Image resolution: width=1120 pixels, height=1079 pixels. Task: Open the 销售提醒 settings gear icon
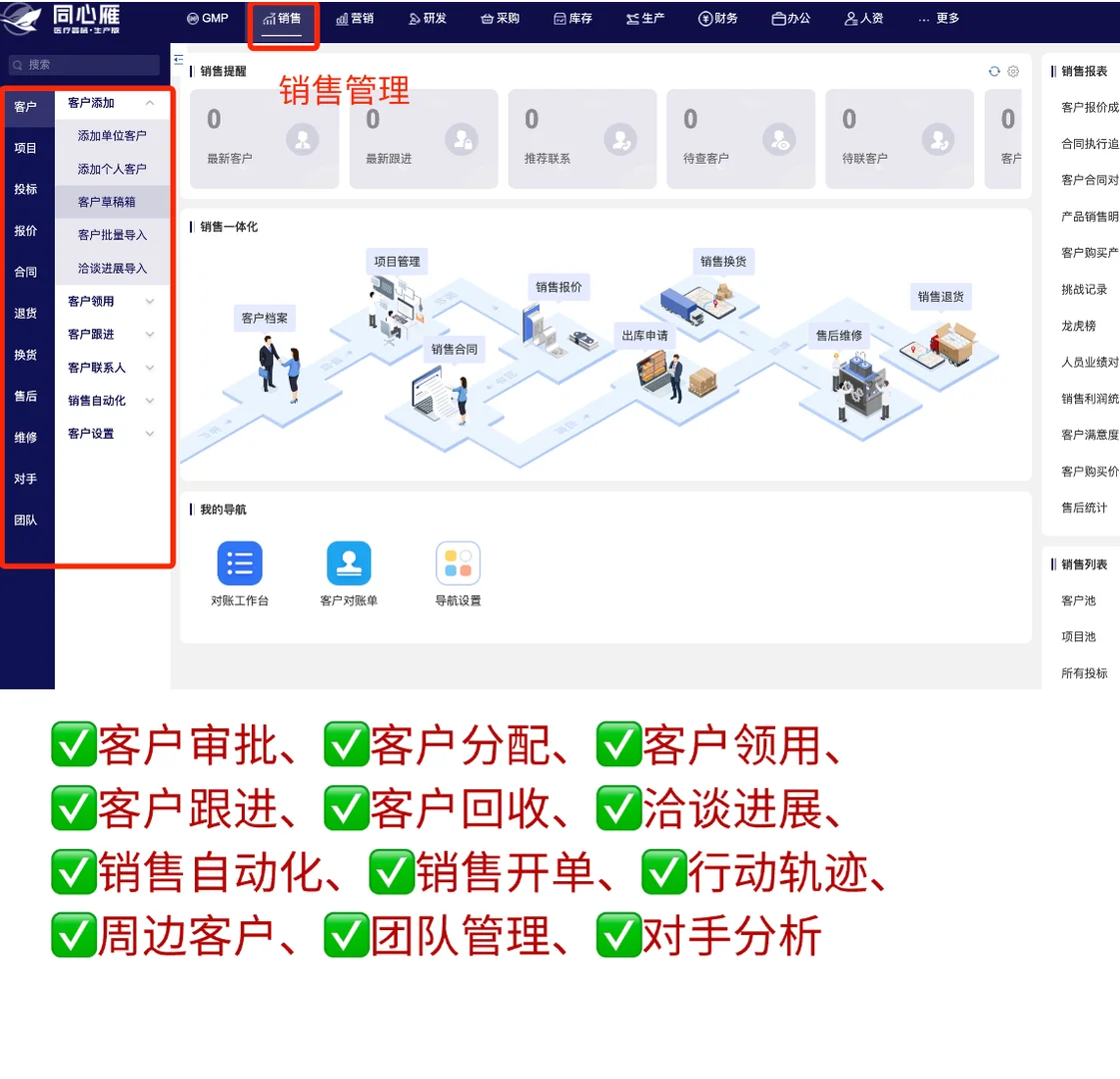tap(1013, 71)
